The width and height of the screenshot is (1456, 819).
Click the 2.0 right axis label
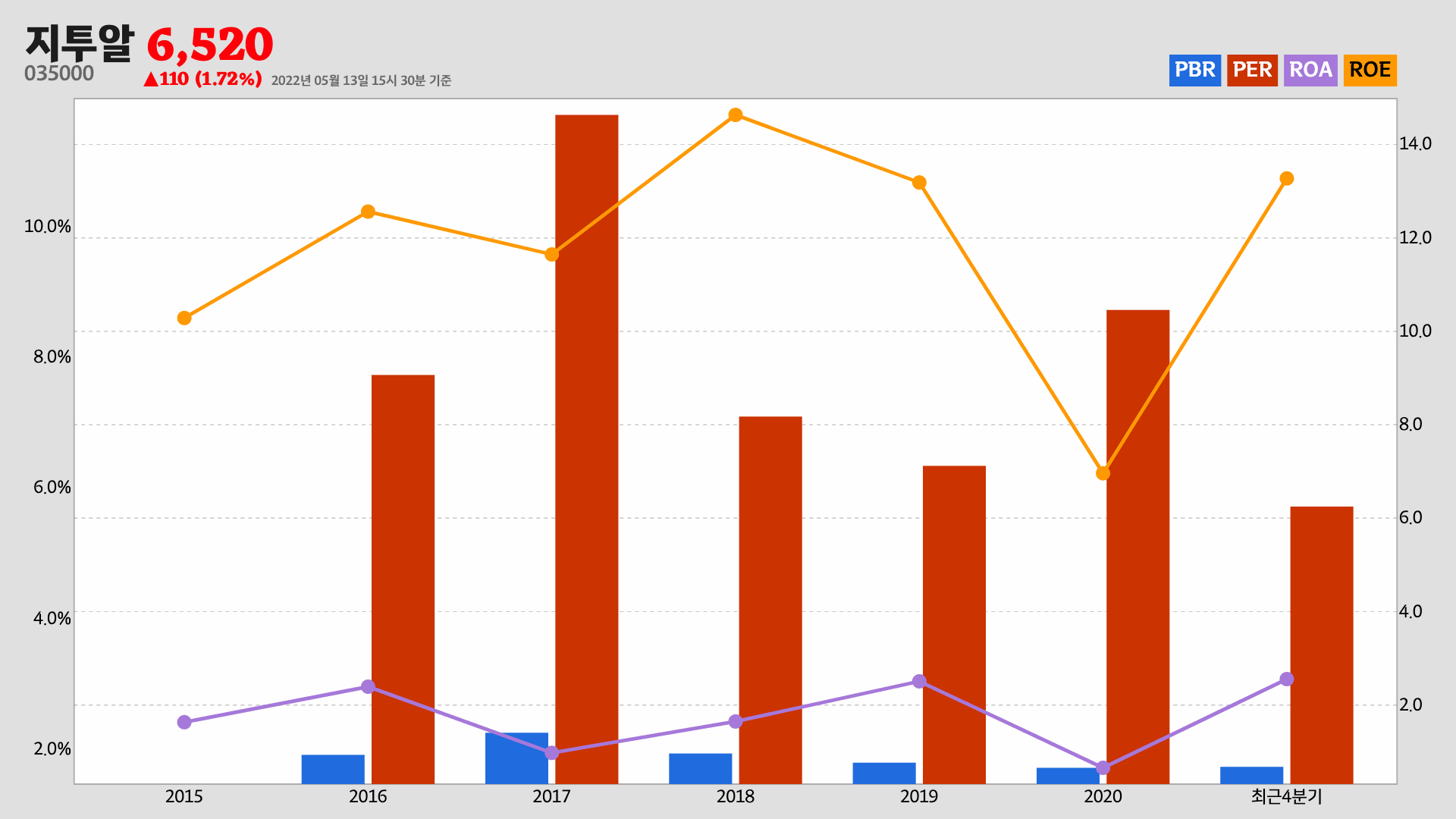1410,705
